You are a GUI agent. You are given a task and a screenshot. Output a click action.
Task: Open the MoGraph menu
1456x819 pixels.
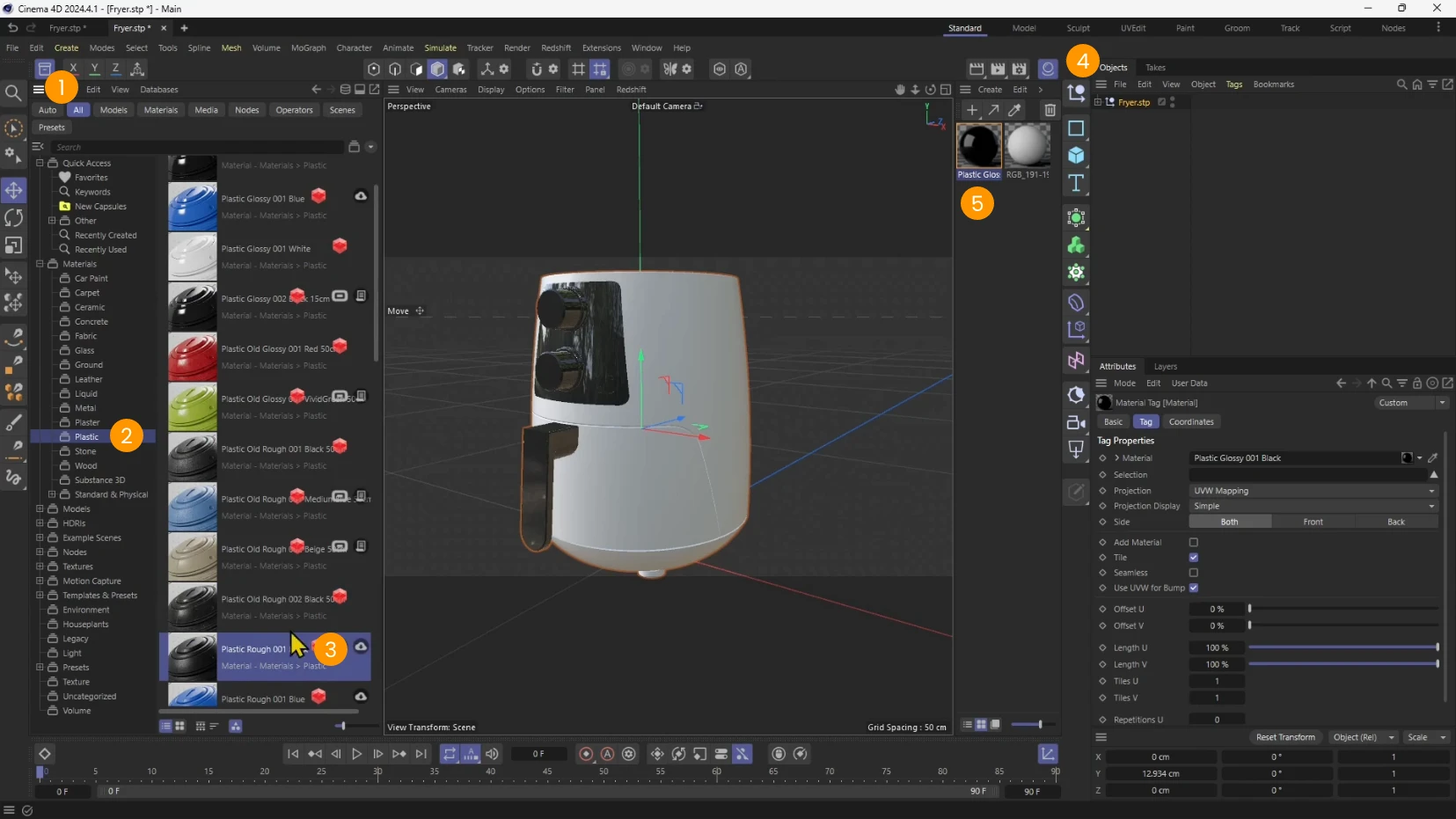coord(307,48)
